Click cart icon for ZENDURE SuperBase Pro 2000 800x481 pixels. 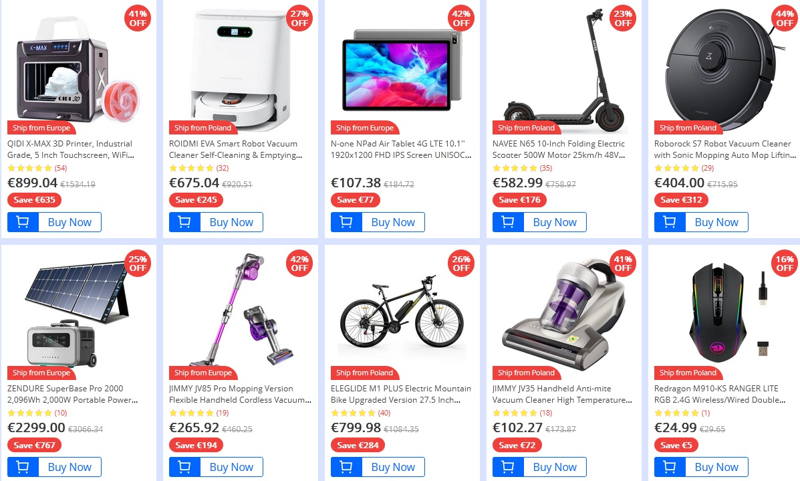tap(23, 467)
